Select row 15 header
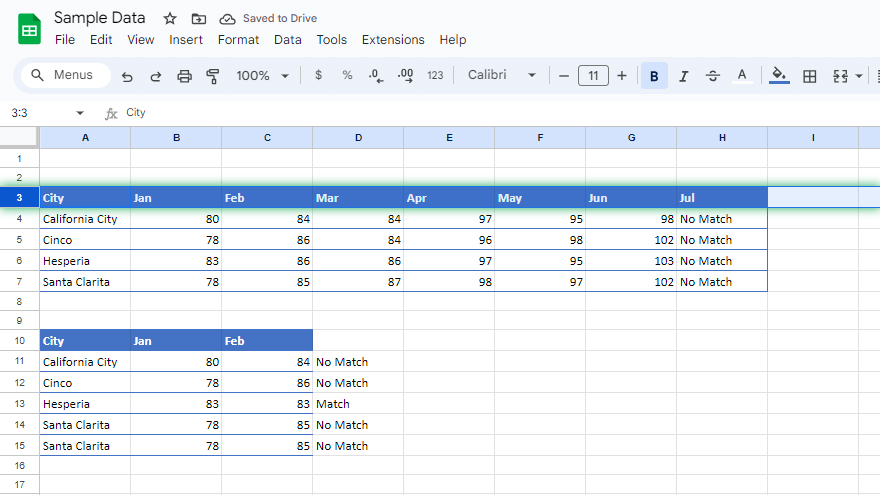Screen dimensions: 880x495 [19, 446]
